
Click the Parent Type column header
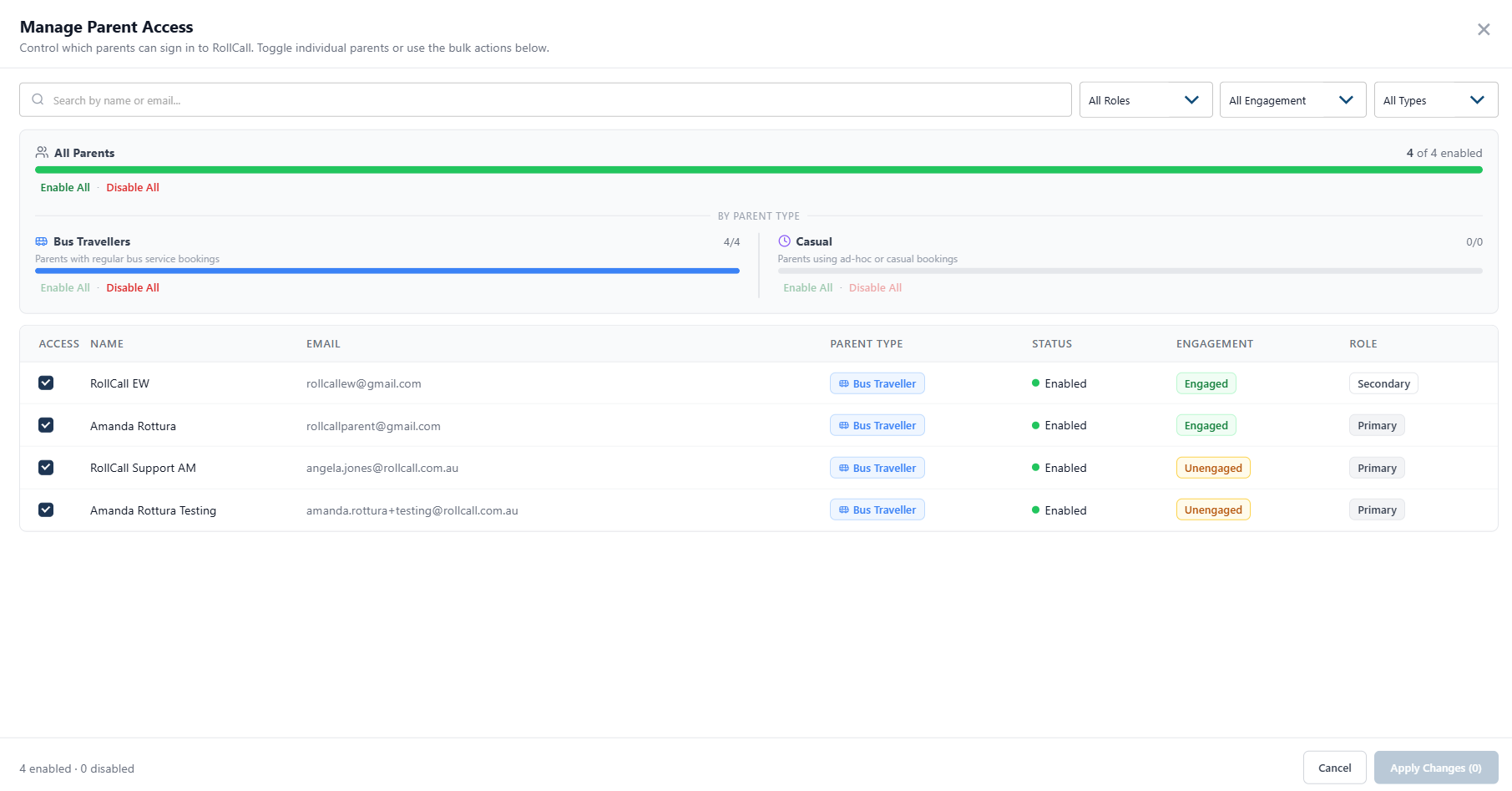click(866, 343)
